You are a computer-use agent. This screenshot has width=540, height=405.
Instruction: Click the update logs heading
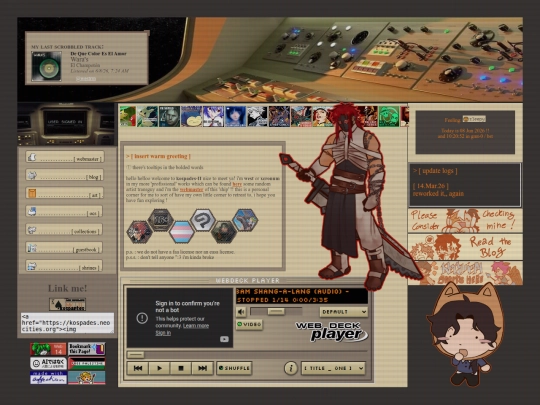435,171
